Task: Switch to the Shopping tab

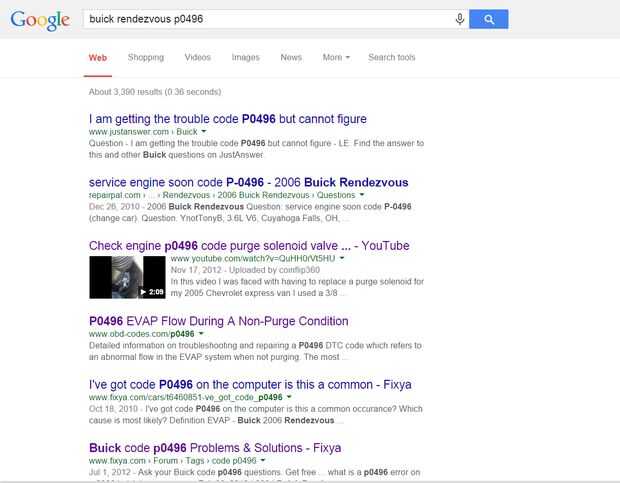Action: pos(146,57)
